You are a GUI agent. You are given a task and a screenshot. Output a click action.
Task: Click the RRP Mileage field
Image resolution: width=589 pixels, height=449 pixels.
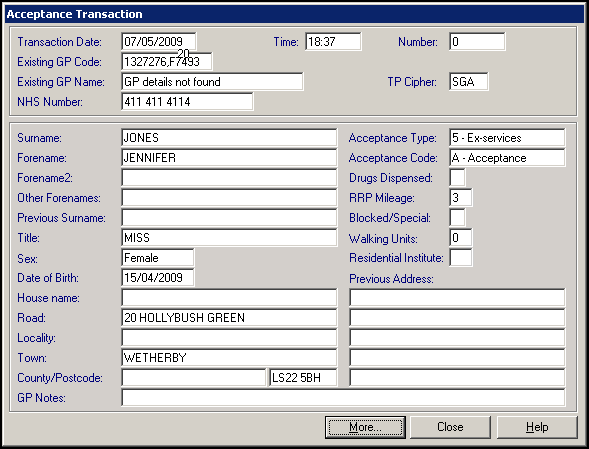point(461,198)
